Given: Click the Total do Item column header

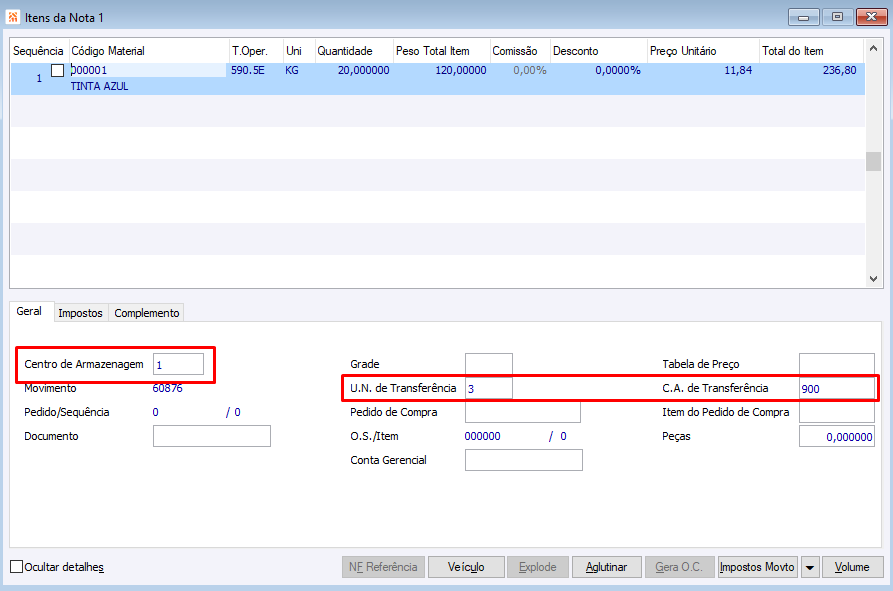Looking at the screenshot, I should [812, 51].
